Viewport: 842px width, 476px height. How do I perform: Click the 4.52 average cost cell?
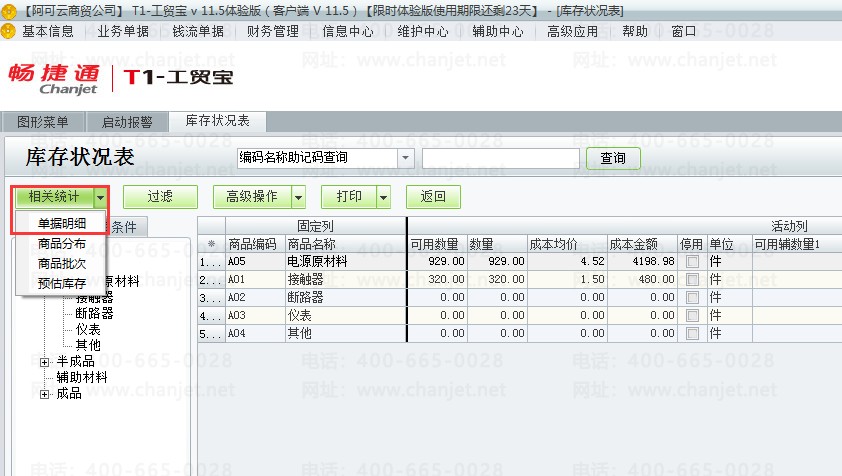[x=567, y=262]
